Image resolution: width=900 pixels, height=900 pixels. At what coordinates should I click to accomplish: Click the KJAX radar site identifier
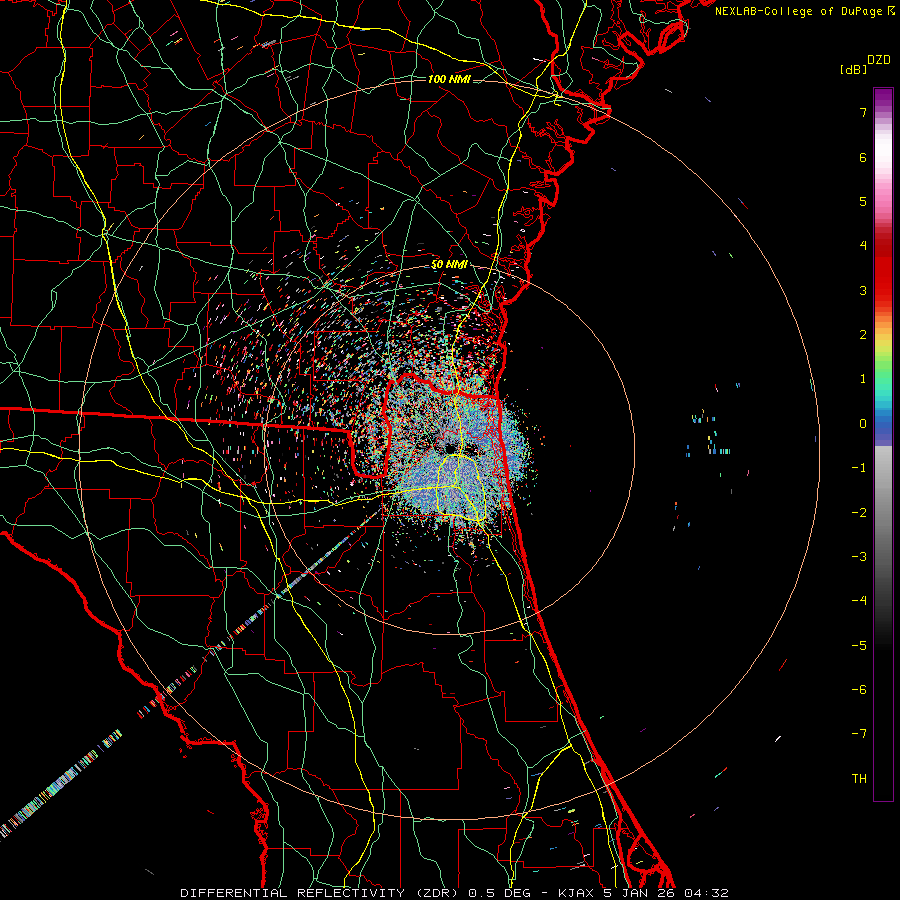pyautogui.click(x=575, y=893)
